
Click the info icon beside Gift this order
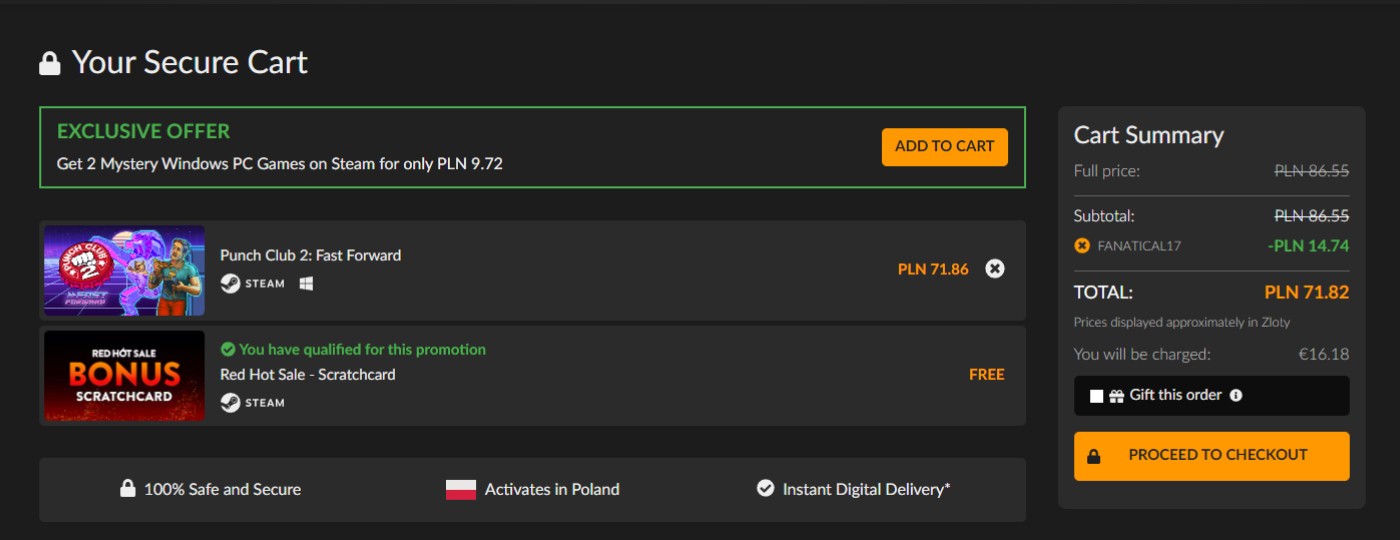pos(1236,396)
